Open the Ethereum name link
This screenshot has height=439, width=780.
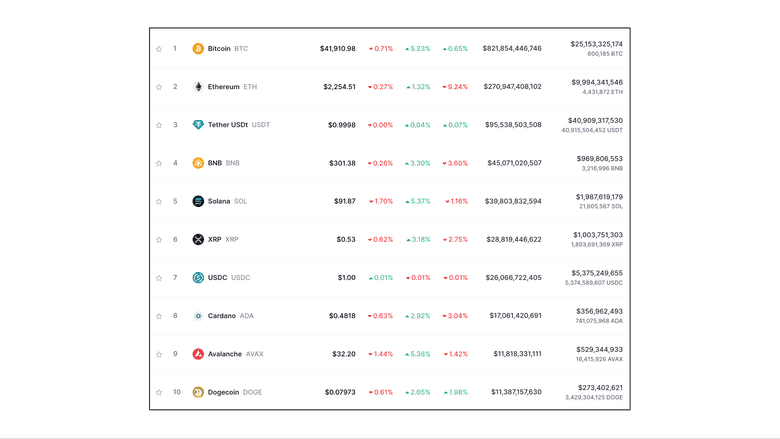click(223, 87)
